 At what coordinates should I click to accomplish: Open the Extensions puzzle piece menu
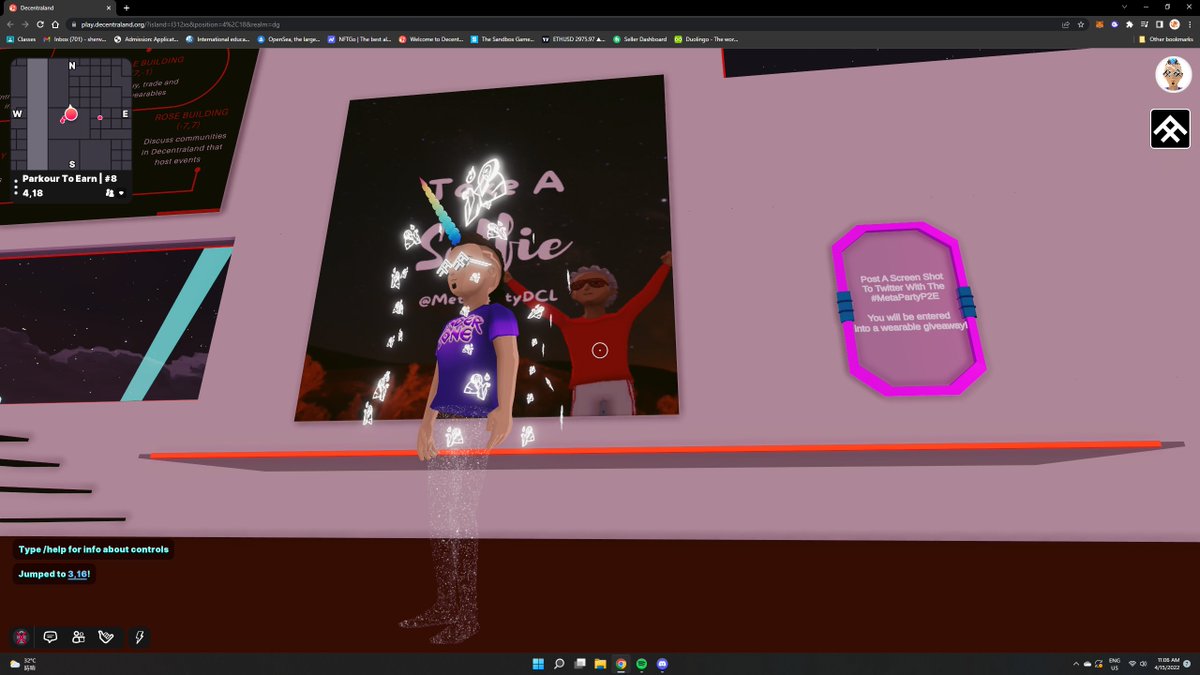click(1129, 24)
